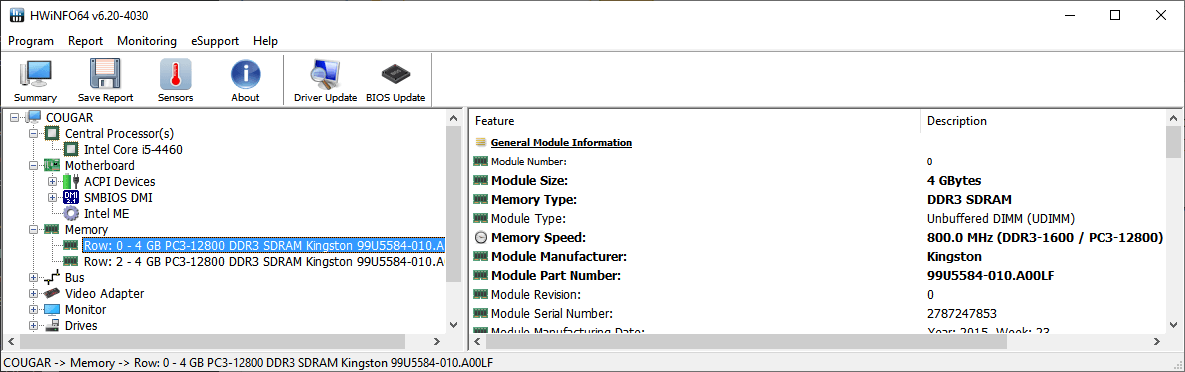This screenshot has height=372, width=1185.
Task: Open the Sensors thermometer icon
Action: (x=175, y=81)
